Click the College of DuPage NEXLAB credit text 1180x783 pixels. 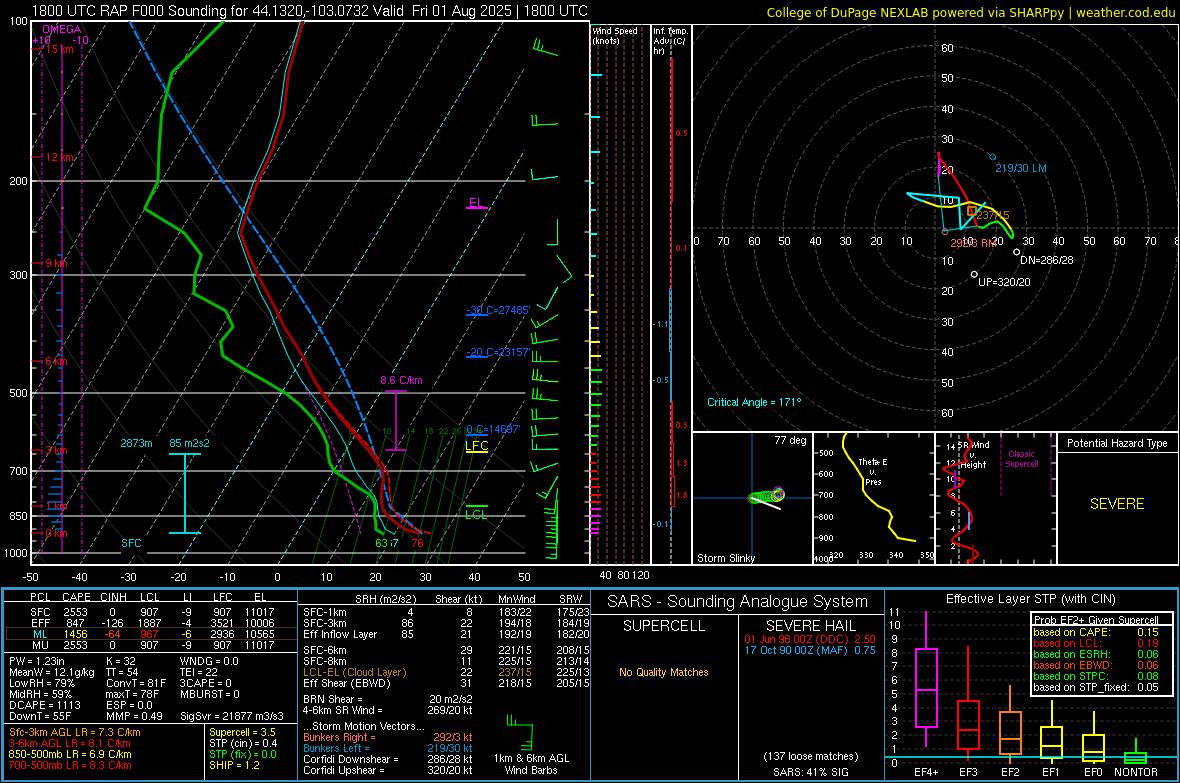pyautogui.click(x=970, y=12)
